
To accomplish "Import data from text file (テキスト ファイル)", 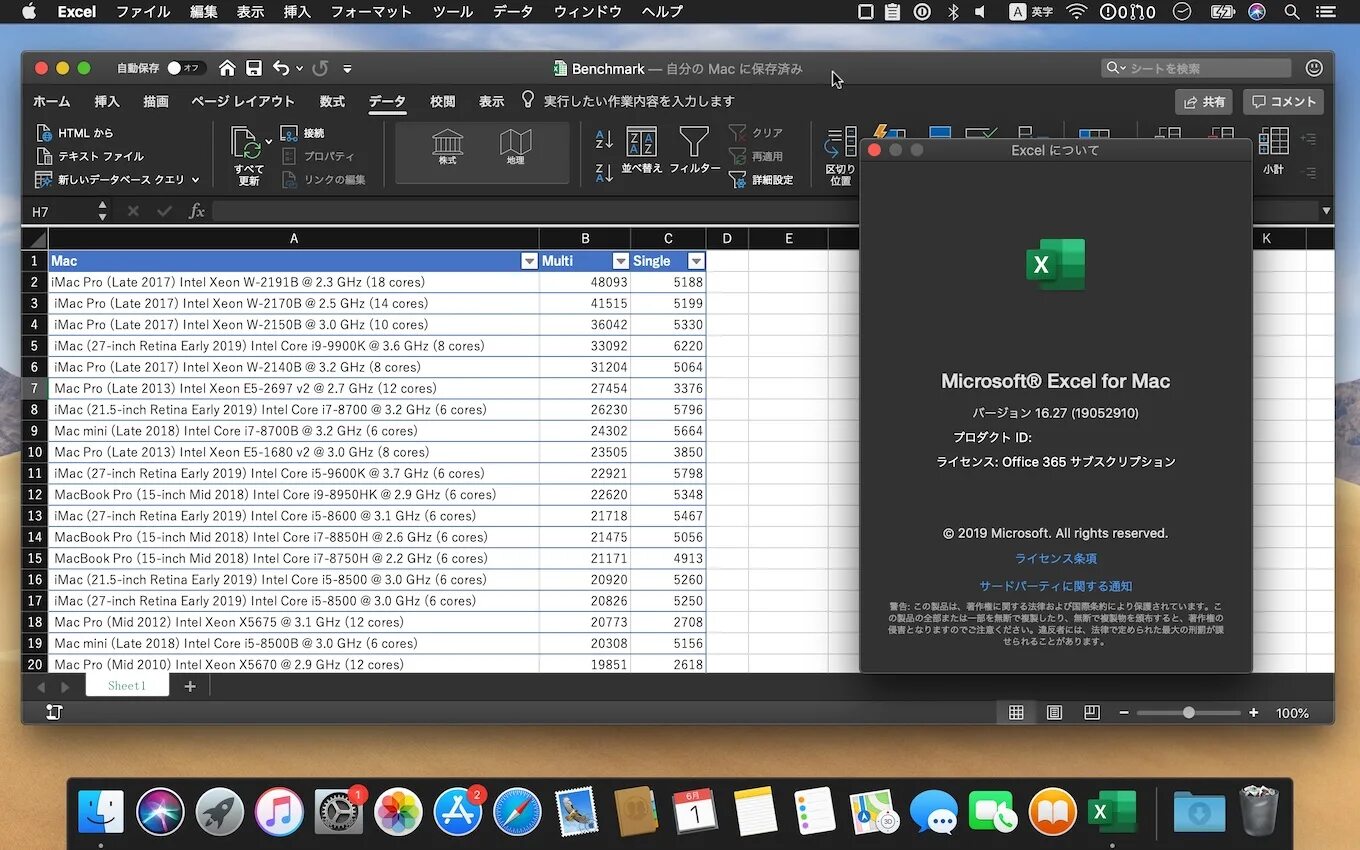I will (90, 156).
